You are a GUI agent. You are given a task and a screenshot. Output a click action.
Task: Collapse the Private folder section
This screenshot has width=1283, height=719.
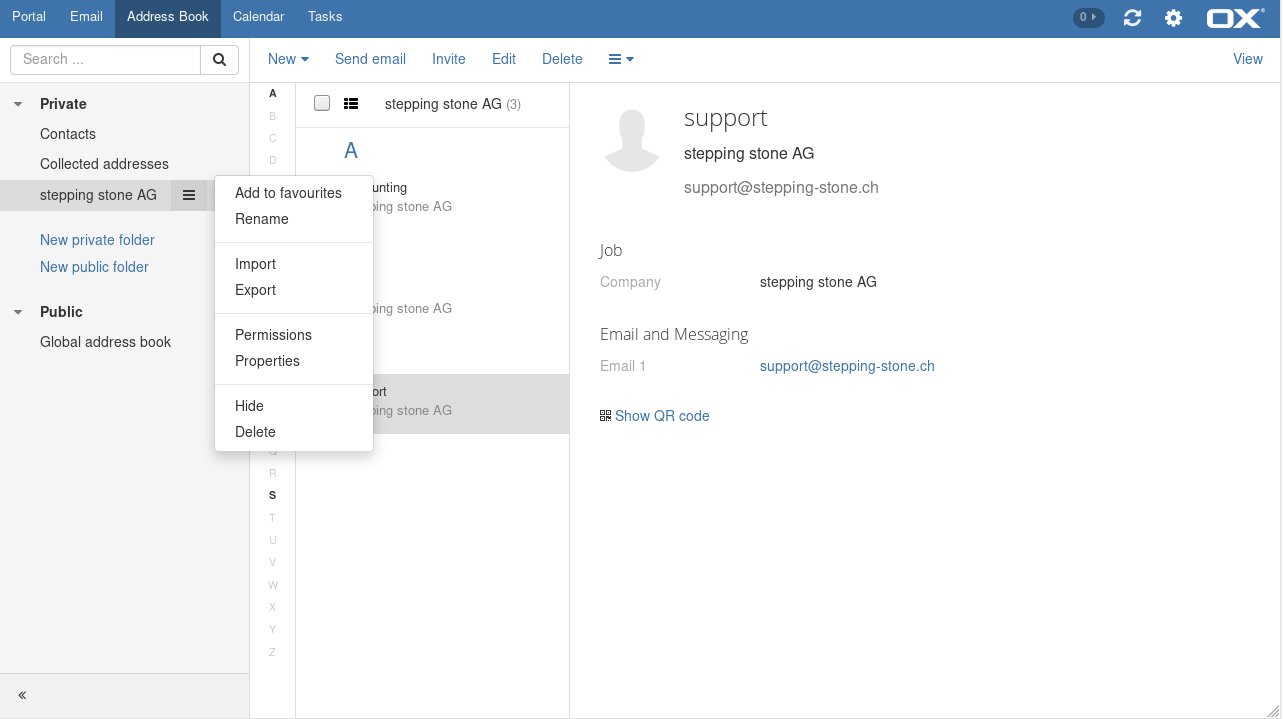[18, 104]
